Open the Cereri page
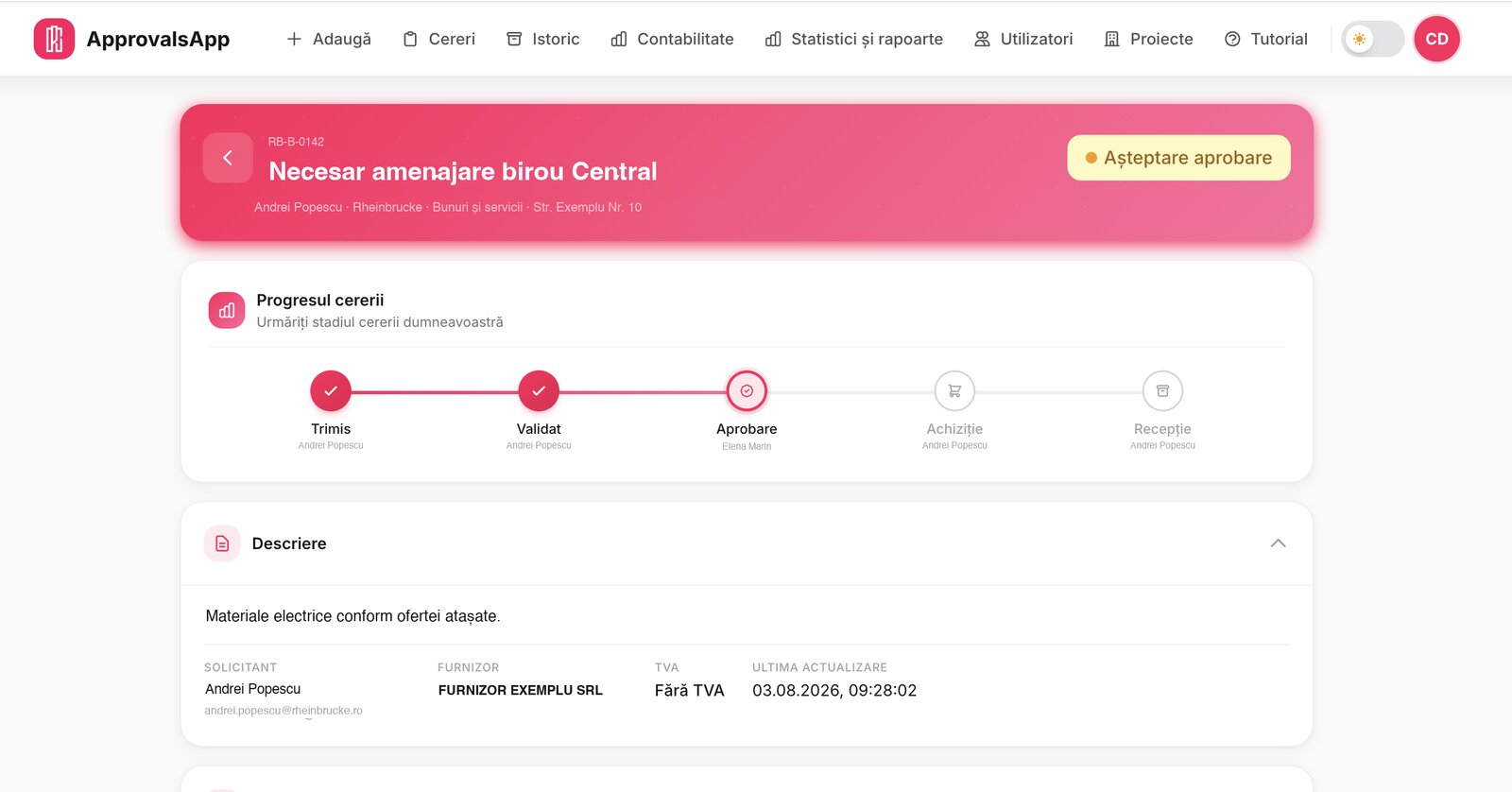This screenshot has height=792, width=1512. pyautogui.click(x=439, y=39)
